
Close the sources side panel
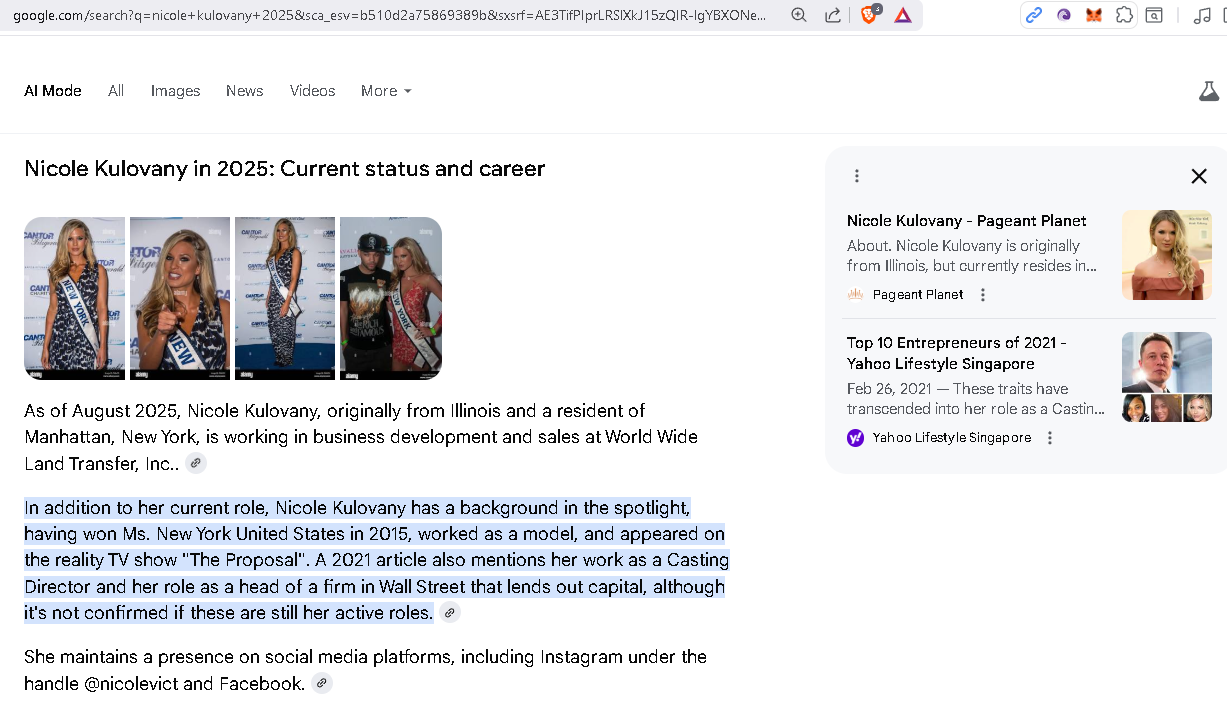[1199, 176]
